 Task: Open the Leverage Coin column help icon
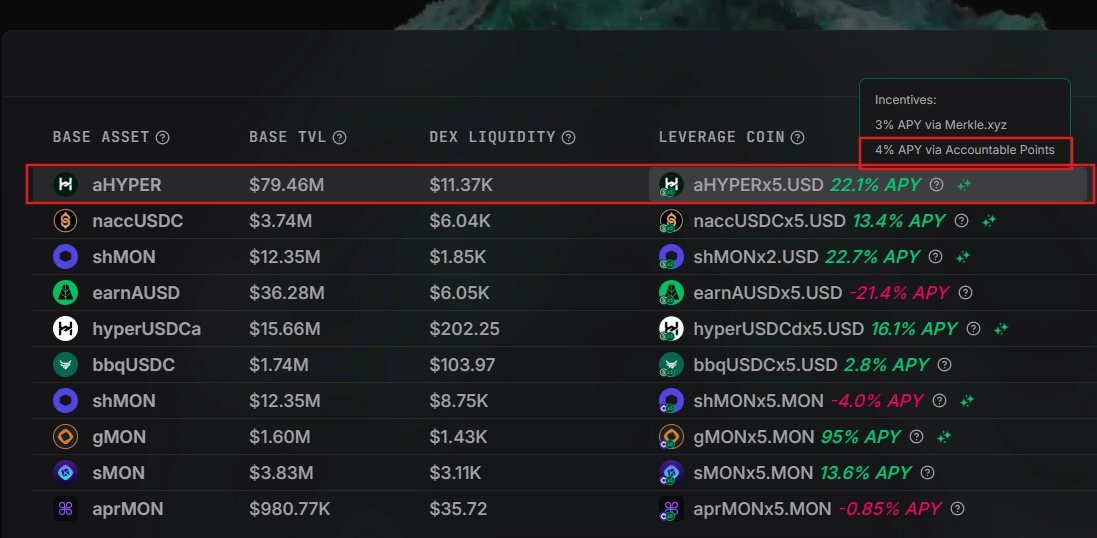coord(797,138)
